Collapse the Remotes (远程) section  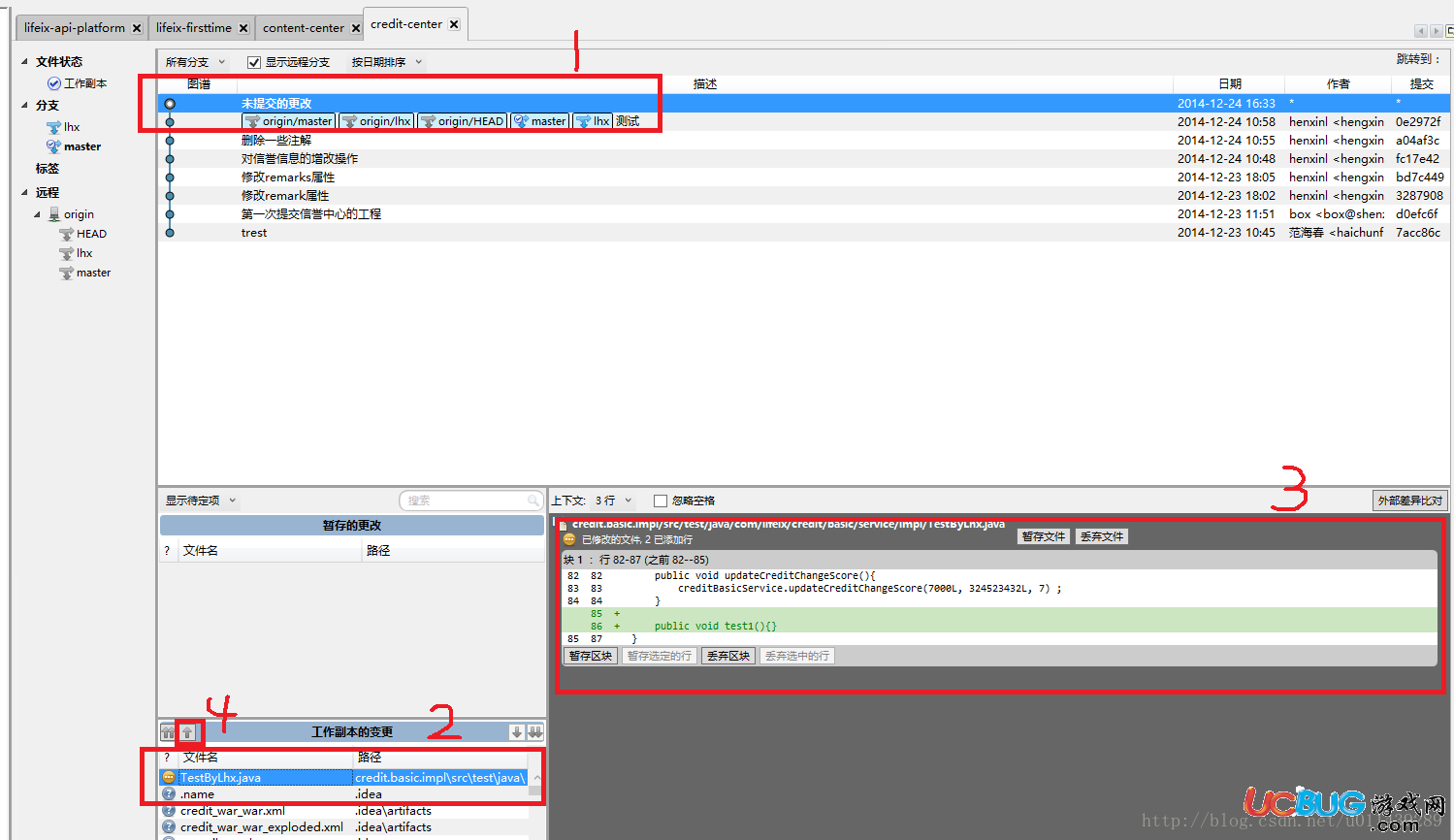tap(25, 192)
